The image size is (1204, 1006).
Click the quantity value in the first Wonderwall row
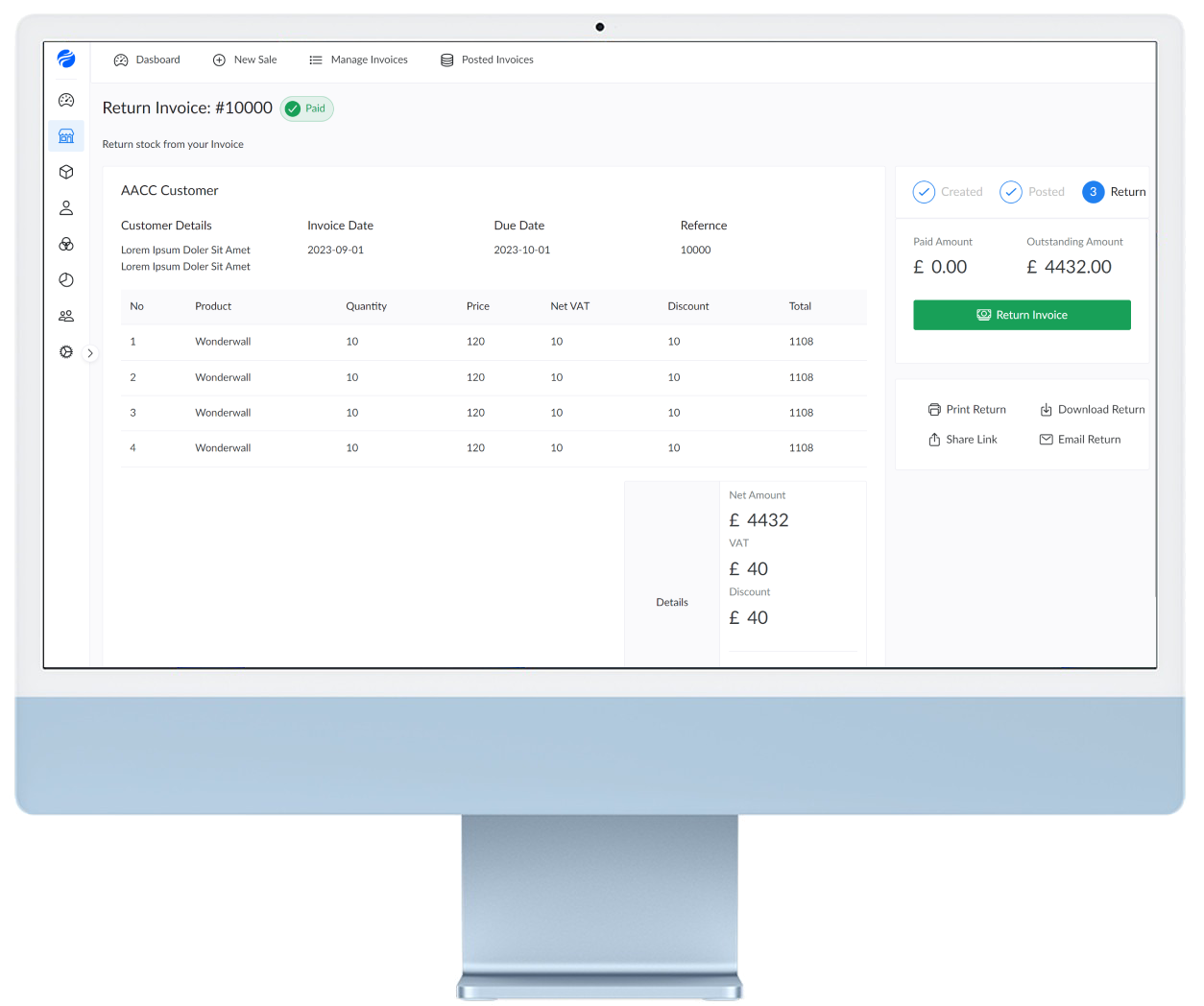(x=351, y=341)
